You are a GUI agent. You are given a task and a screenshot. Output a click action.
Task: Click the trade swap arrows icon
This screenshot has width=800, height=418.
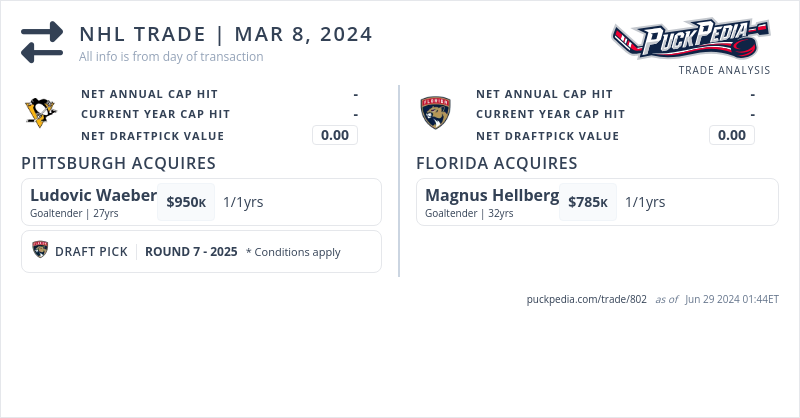(x=42, y=42)
